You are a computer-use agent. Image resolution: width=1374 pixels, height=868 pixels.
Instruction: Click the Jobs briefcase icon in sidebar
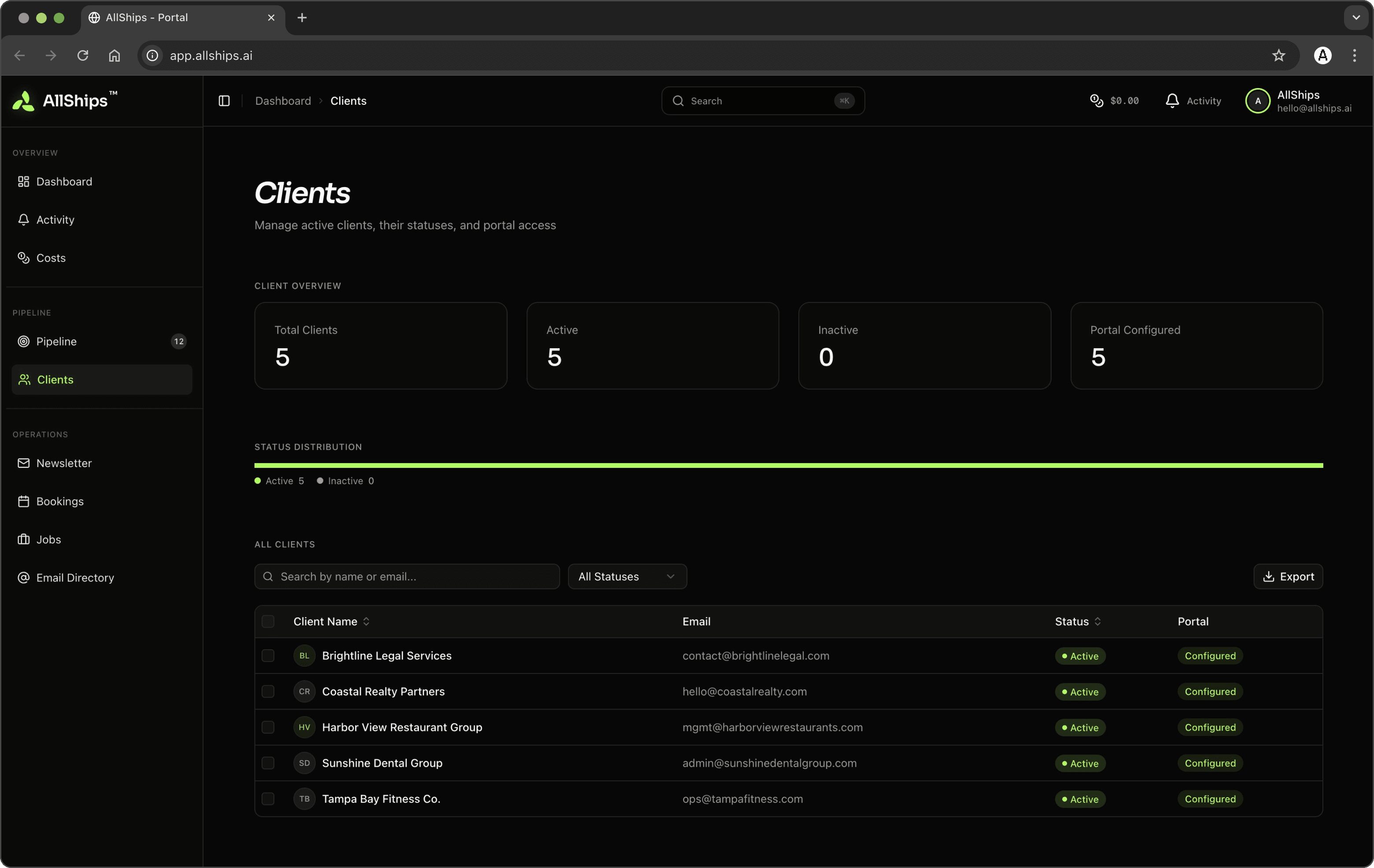click(x=23, y=540)
